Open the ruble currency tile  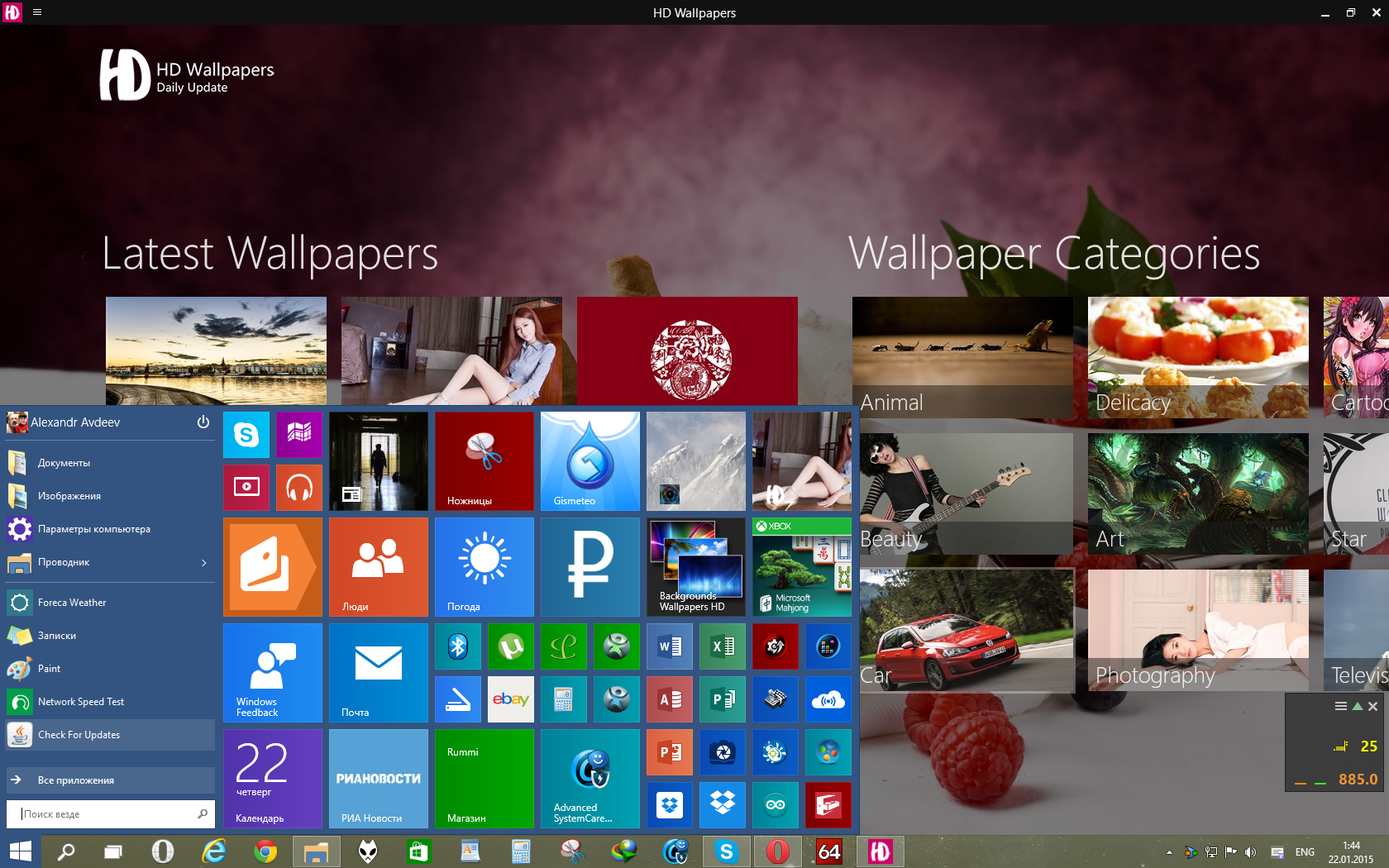[x=590, y=567]
